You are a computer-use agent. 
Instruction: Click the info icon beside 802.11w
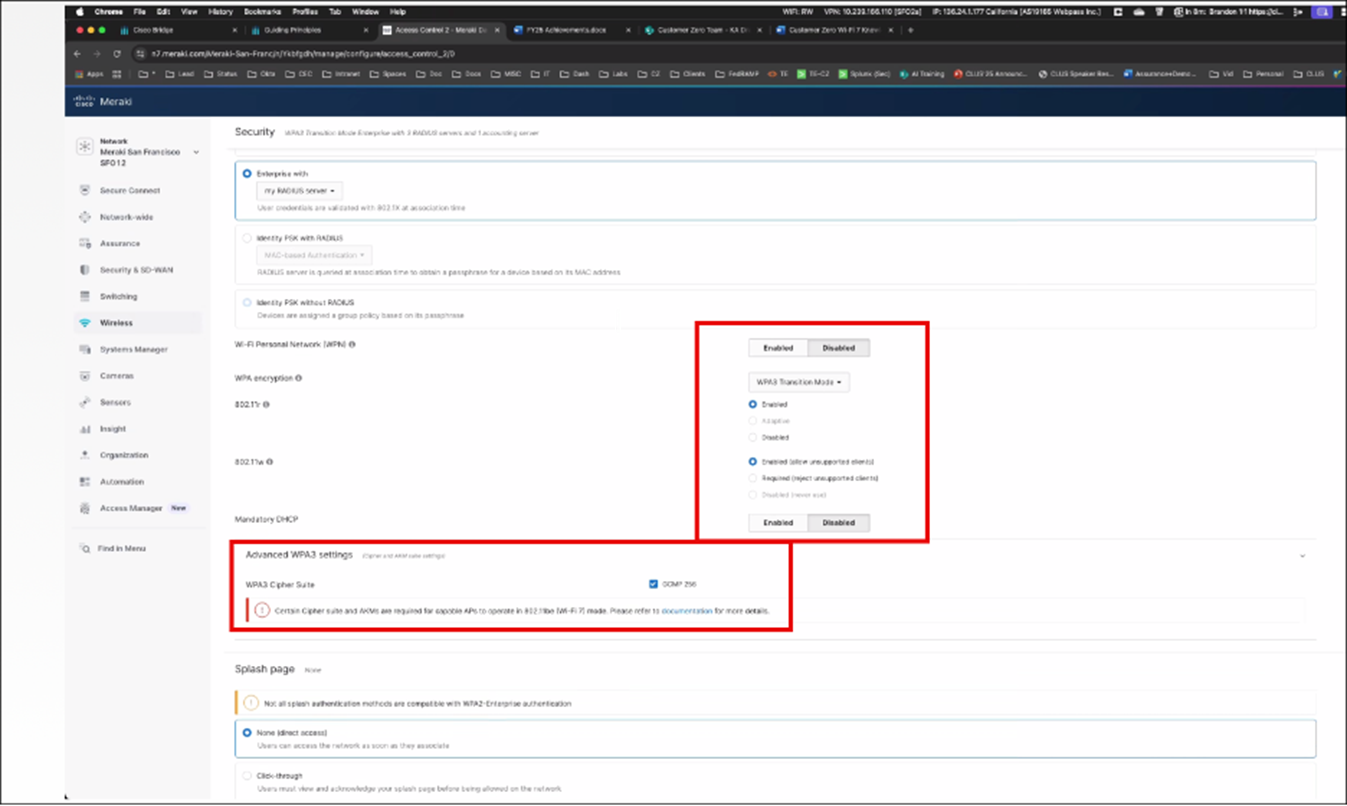(x=270, y=462)
